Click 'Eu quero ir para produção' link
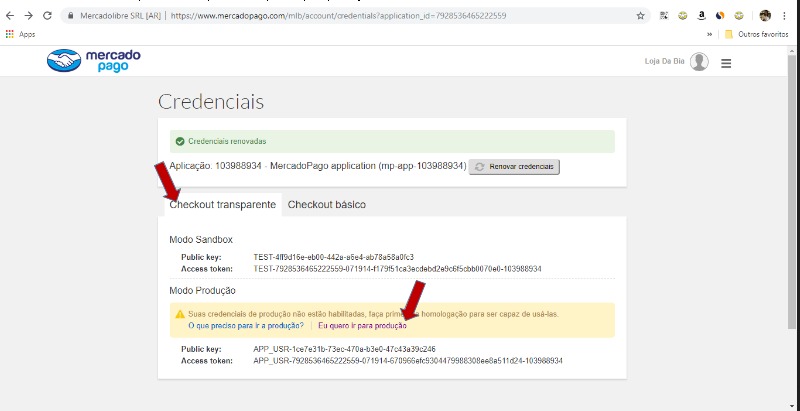 point(362,325)
